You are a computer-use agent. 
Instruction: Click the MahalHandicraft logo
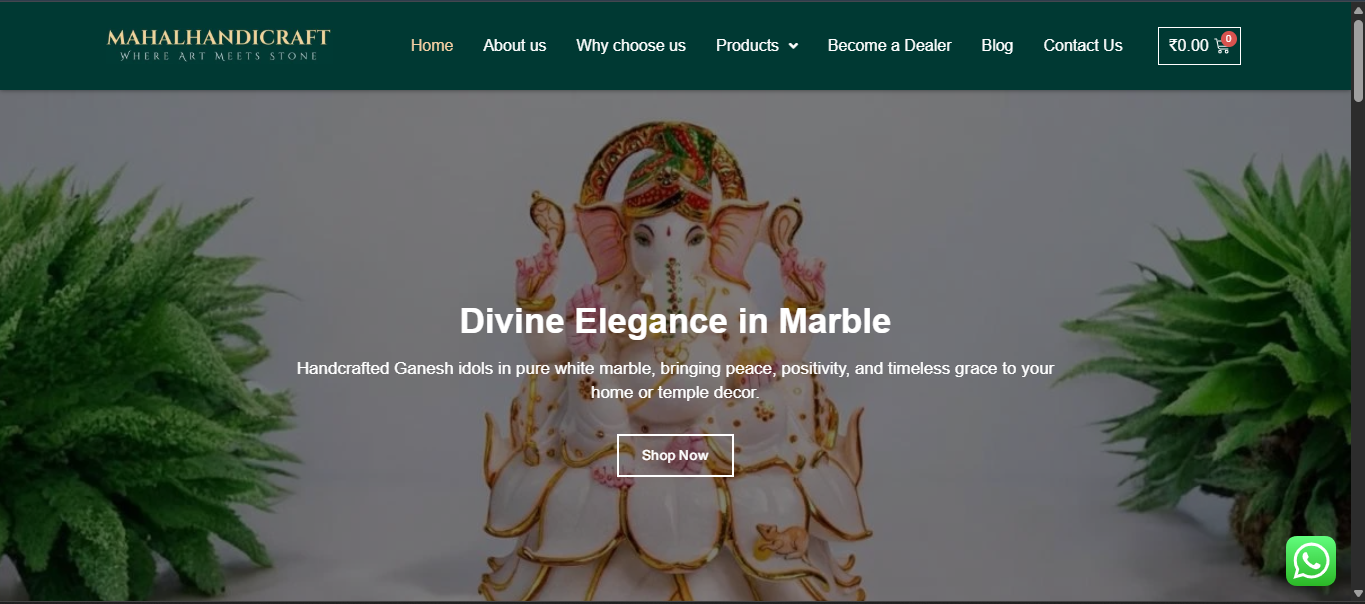tap(218, 45)
